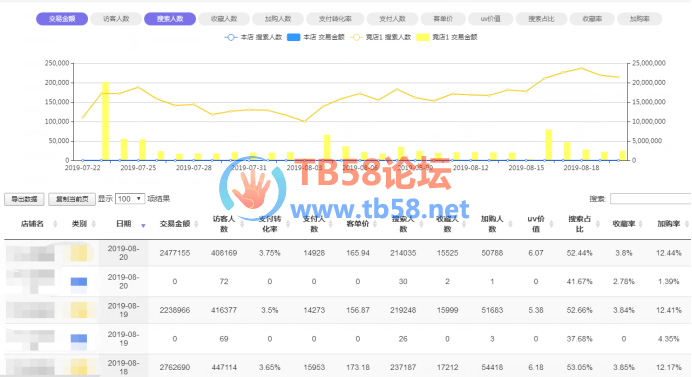This screenshot has height=377, width=692.
Task: Click the blue 日期 descending sort arrow
Action: pos(143,226)
